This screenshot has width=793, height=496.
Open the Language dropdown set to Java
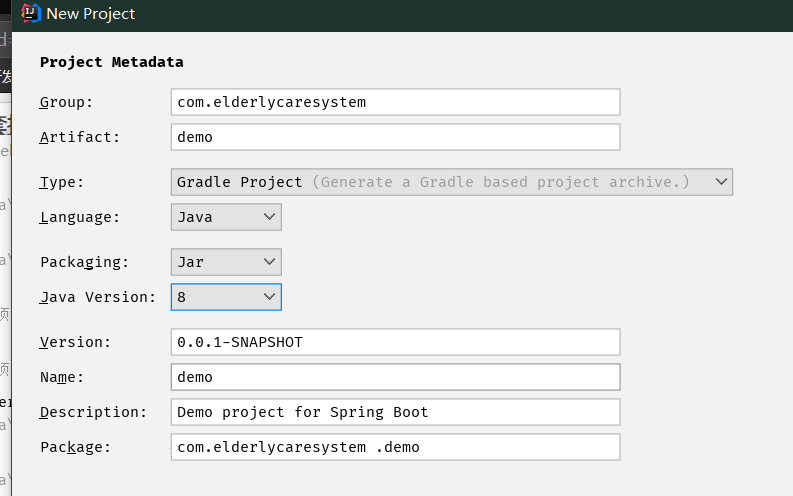226,217
